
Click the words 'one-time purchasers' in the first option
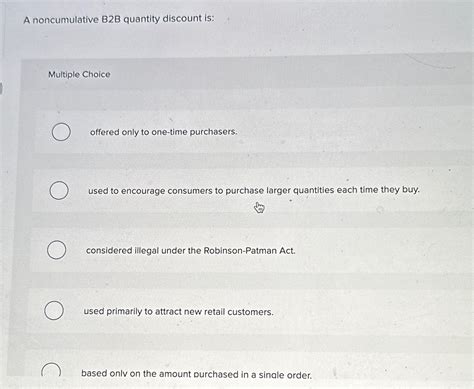click(x=194, y=132)
